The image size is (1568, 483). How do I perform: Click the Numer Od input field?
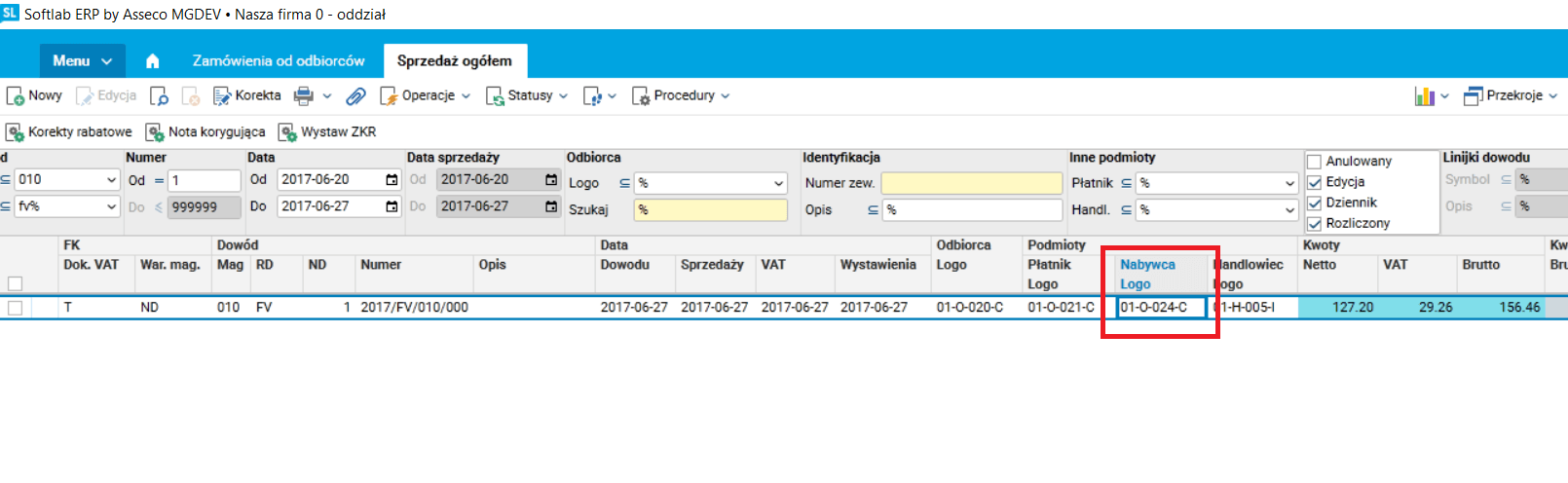click(204, 180)
